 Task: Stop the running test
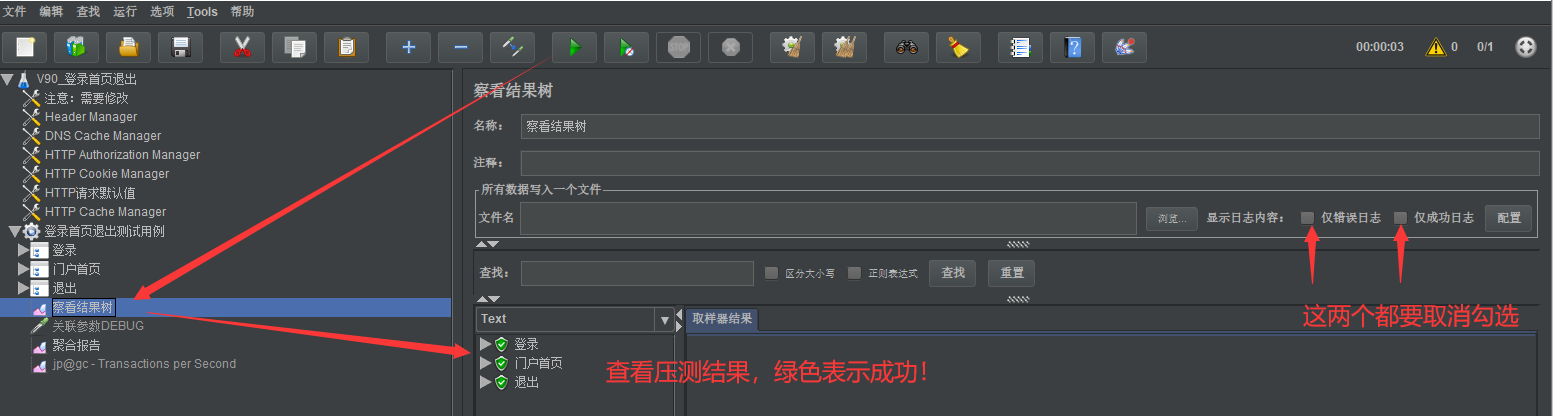click(x=678, y=47)
